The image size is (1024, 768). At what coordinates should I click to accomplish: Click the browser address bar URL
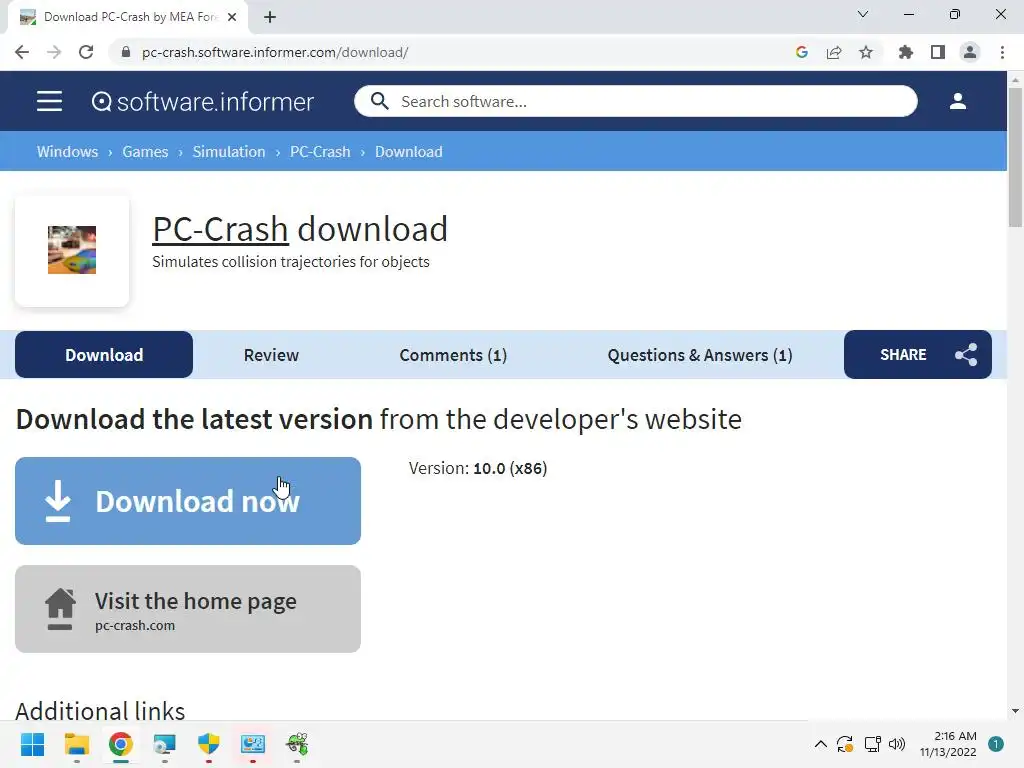click(x=275, y=52)
